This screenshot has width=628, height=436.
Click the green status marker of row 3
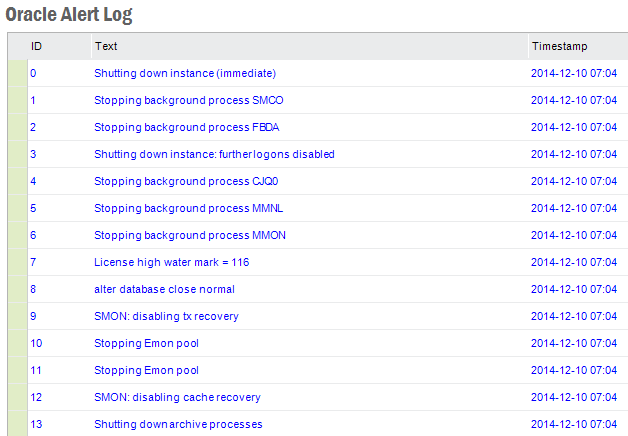click(x=17, y=154)
